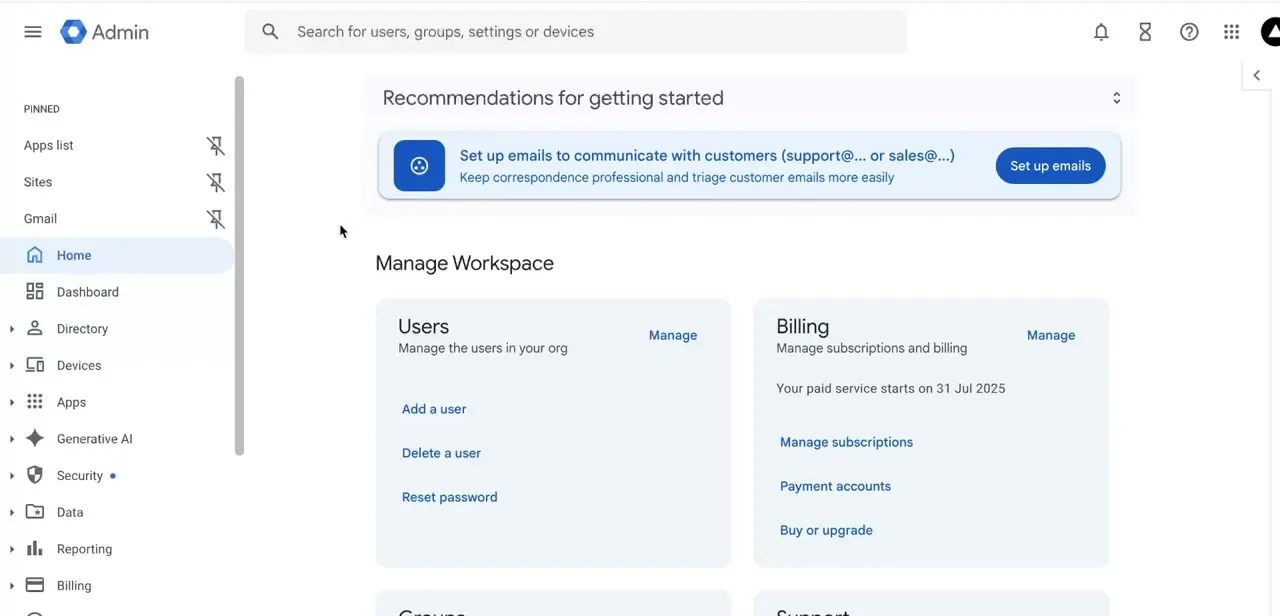Click Buy or upgrade link
The image size is (1280, 616).
[x=826, y=530]
